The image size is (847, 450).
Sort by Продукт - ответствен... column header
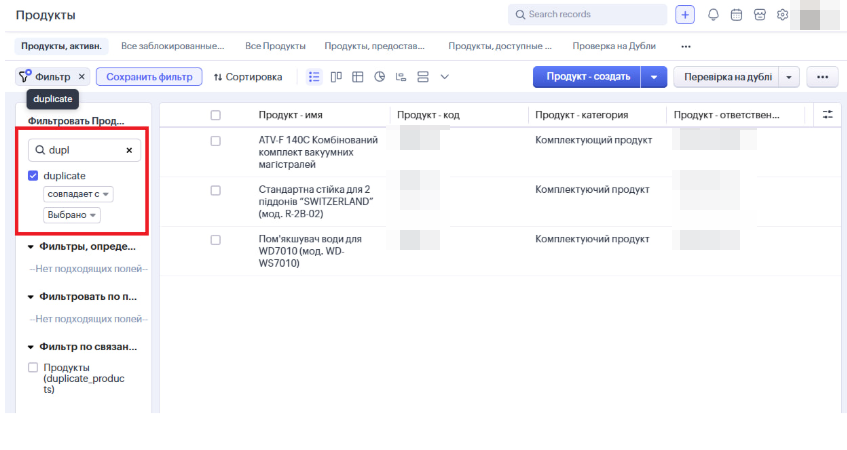click(727, 115)
